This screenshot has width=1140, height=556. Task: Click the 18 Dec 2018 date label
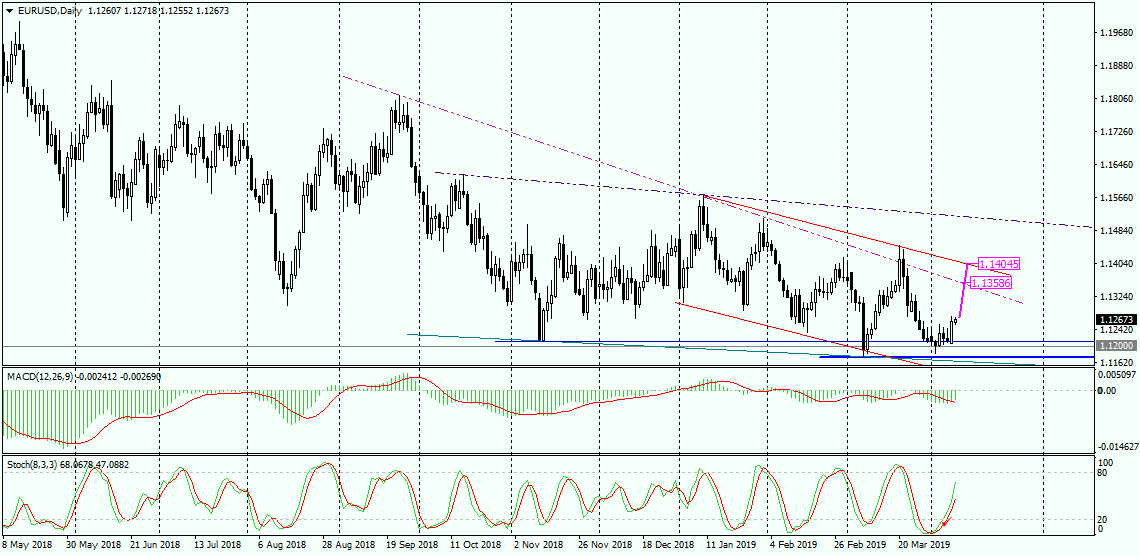point(669,544)
